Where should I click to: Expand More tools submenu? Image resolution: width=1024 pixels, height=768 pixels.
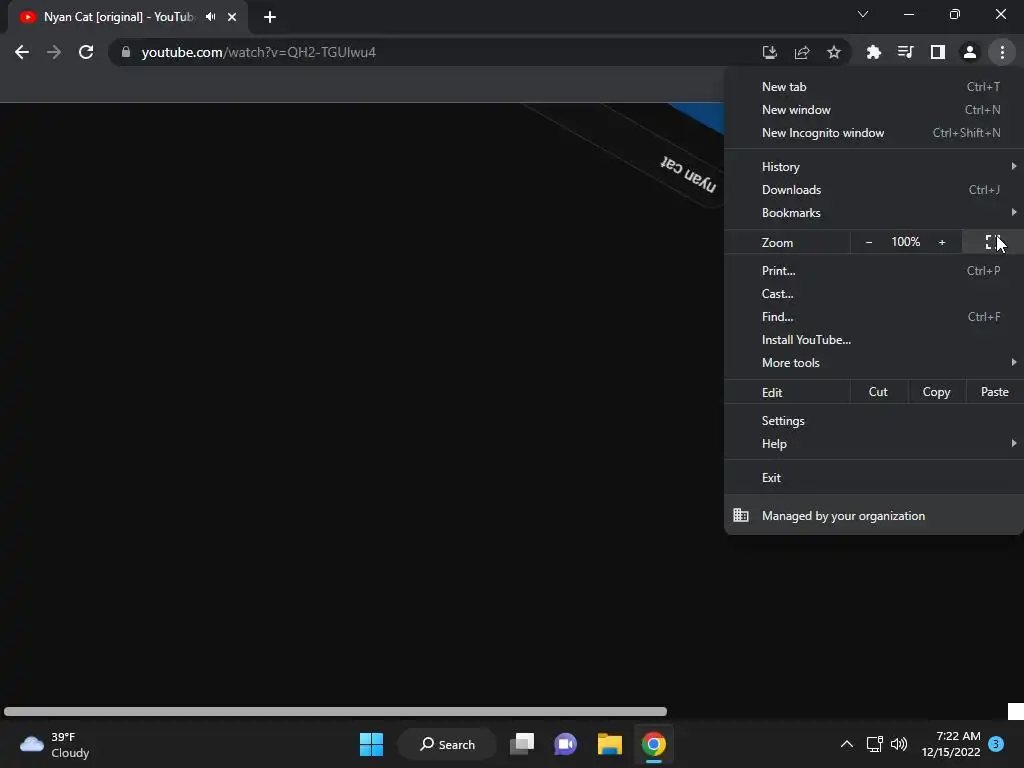tap(874, 362)
